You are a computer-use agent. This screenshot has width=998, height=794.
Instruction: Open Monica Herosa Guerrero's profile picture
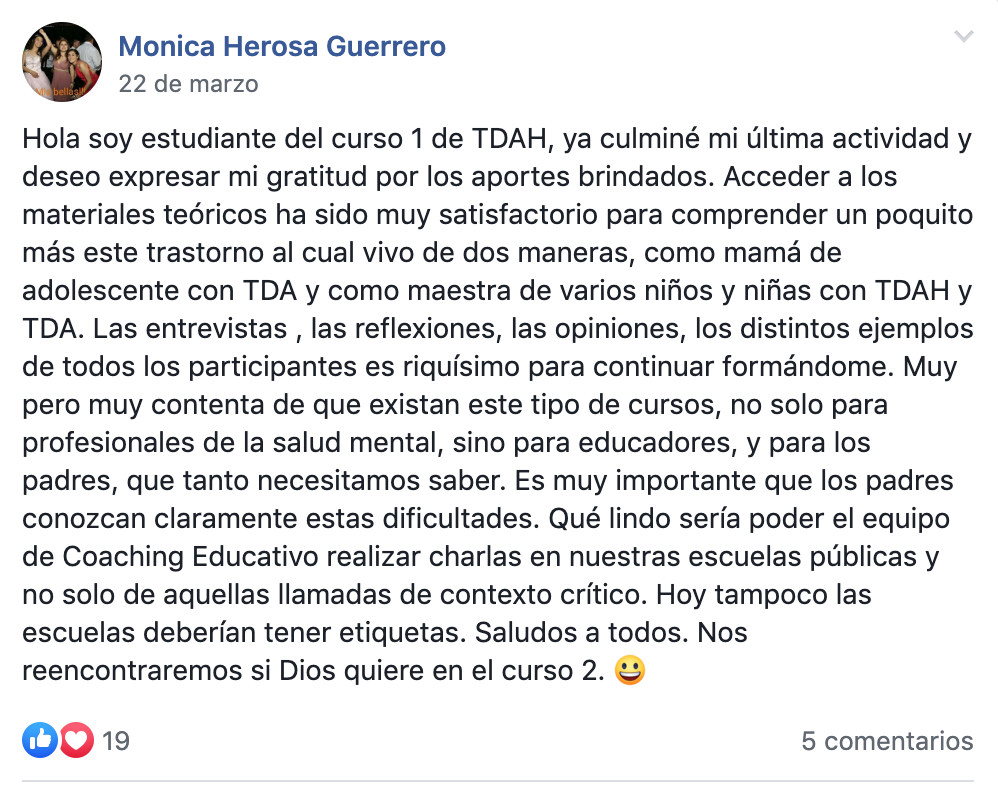pos(62,62)
